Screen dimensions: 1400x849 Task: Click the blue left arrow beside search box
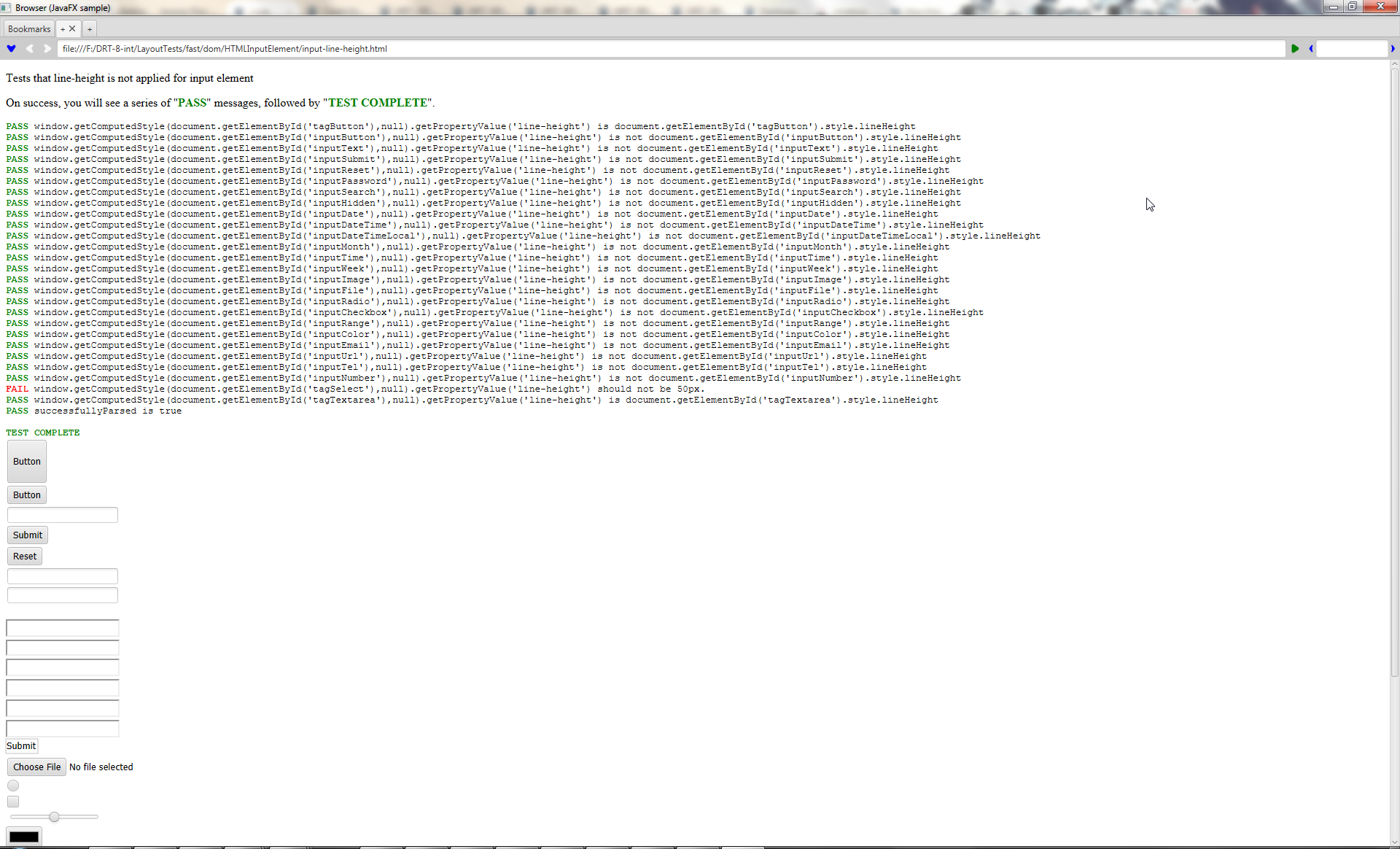click(1311, 49)
